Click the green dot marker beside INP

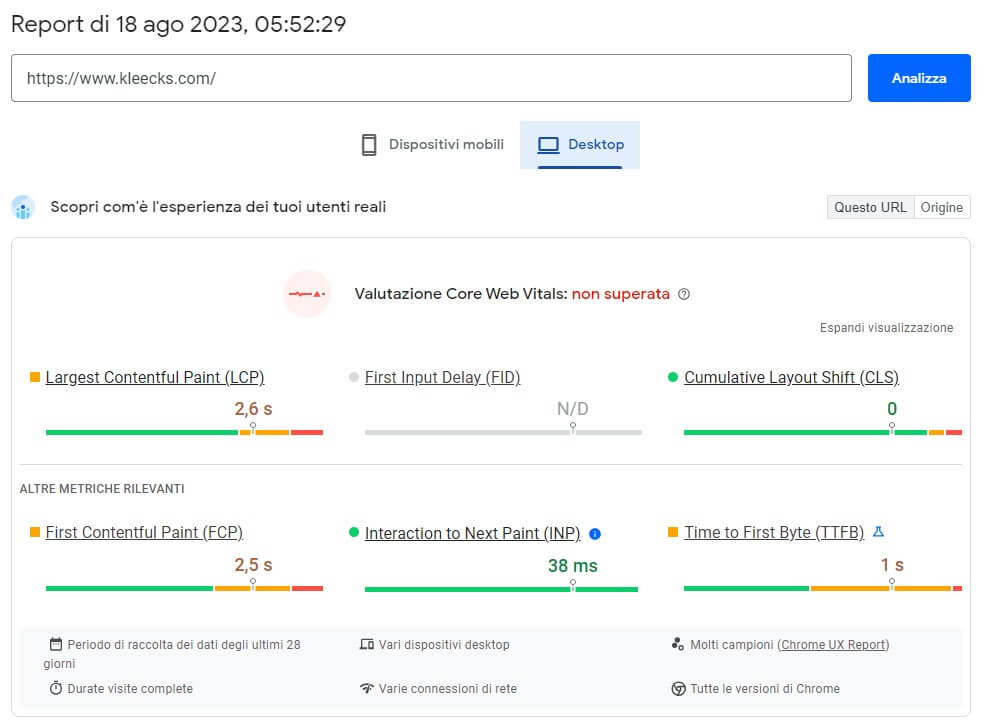pos(354,532)
